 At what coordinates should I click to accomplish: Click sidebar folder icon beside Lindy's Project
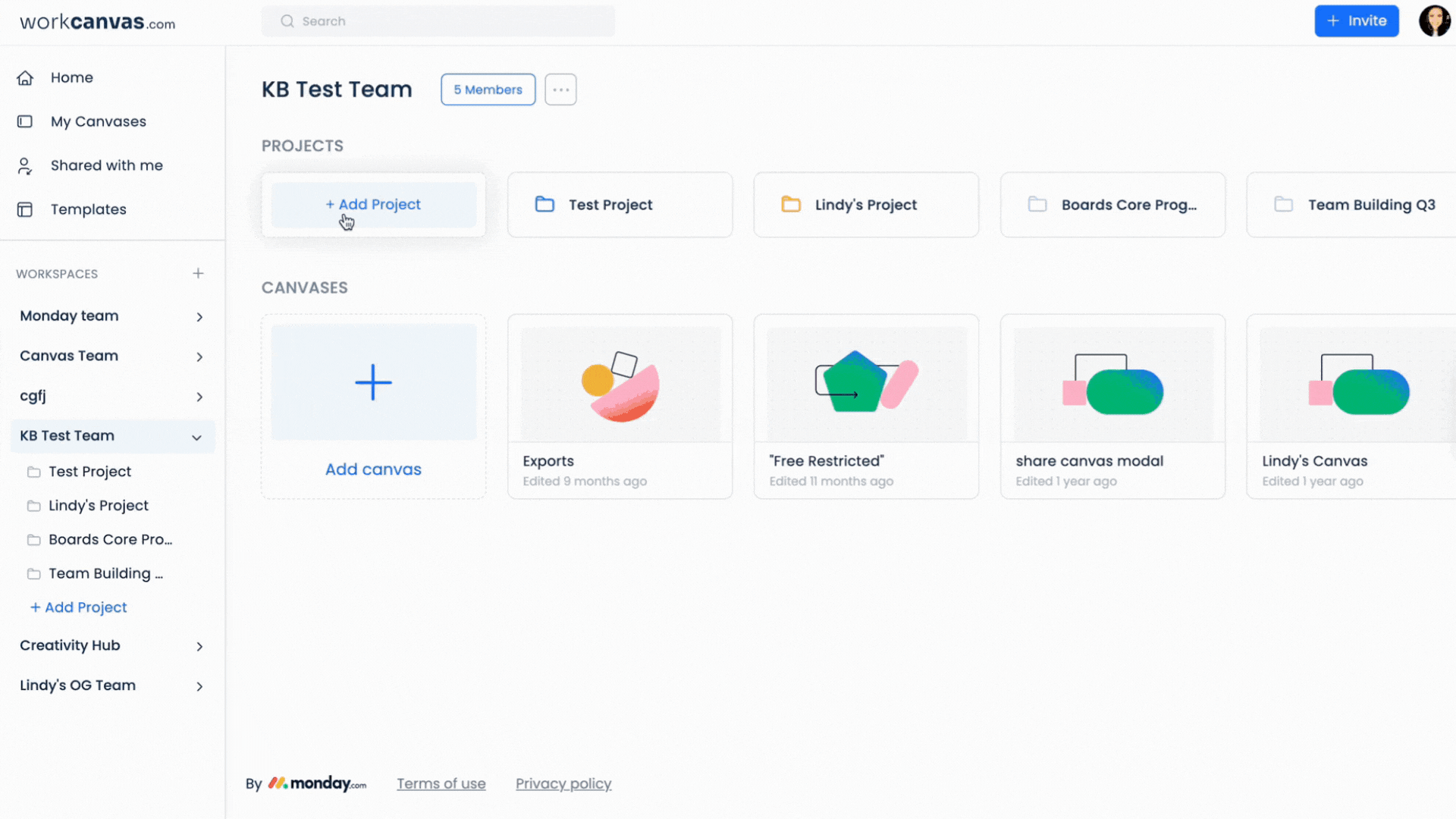tap(34, 506)
